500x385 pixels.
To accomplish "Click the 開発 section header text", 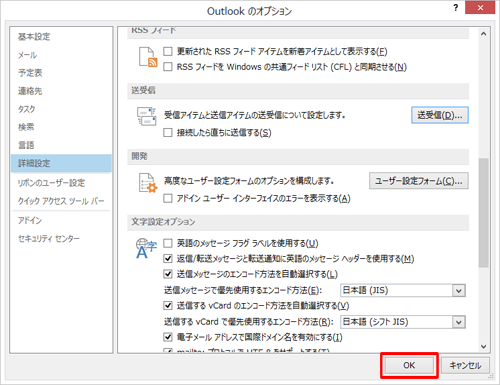I will (139, 156).
